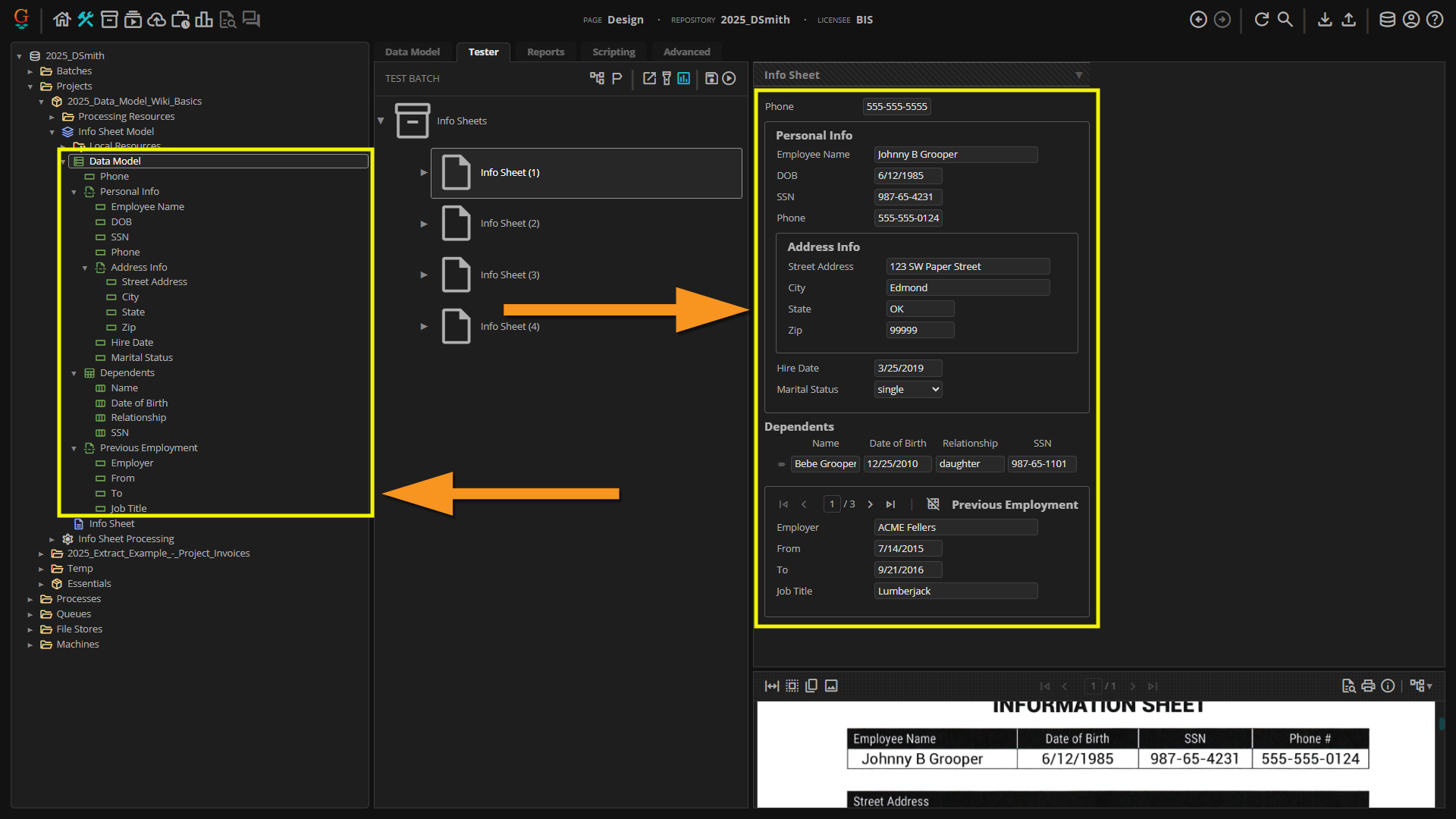Expand Info Sheet (2) in test batch
This screenshot has width=1456, height=819.
(424, 224)
